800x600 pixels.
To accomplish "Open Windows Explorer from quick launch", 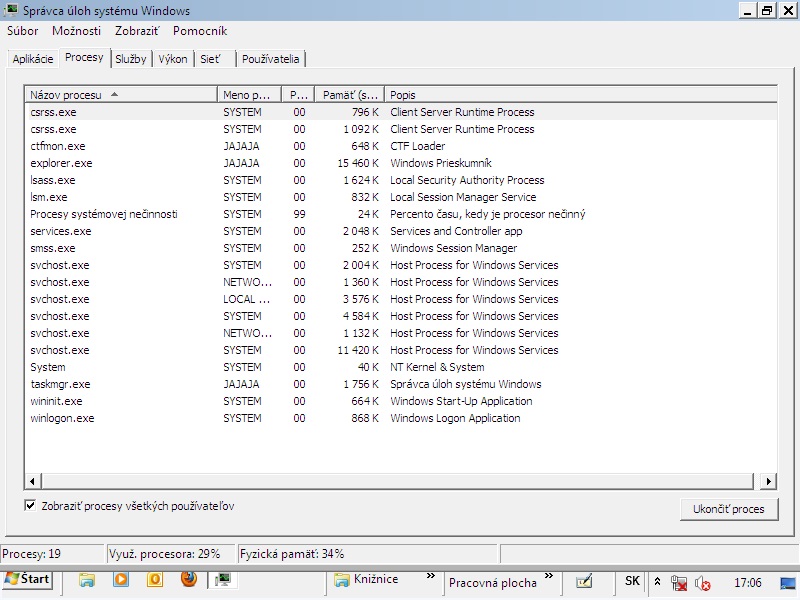I will (87, 580).
